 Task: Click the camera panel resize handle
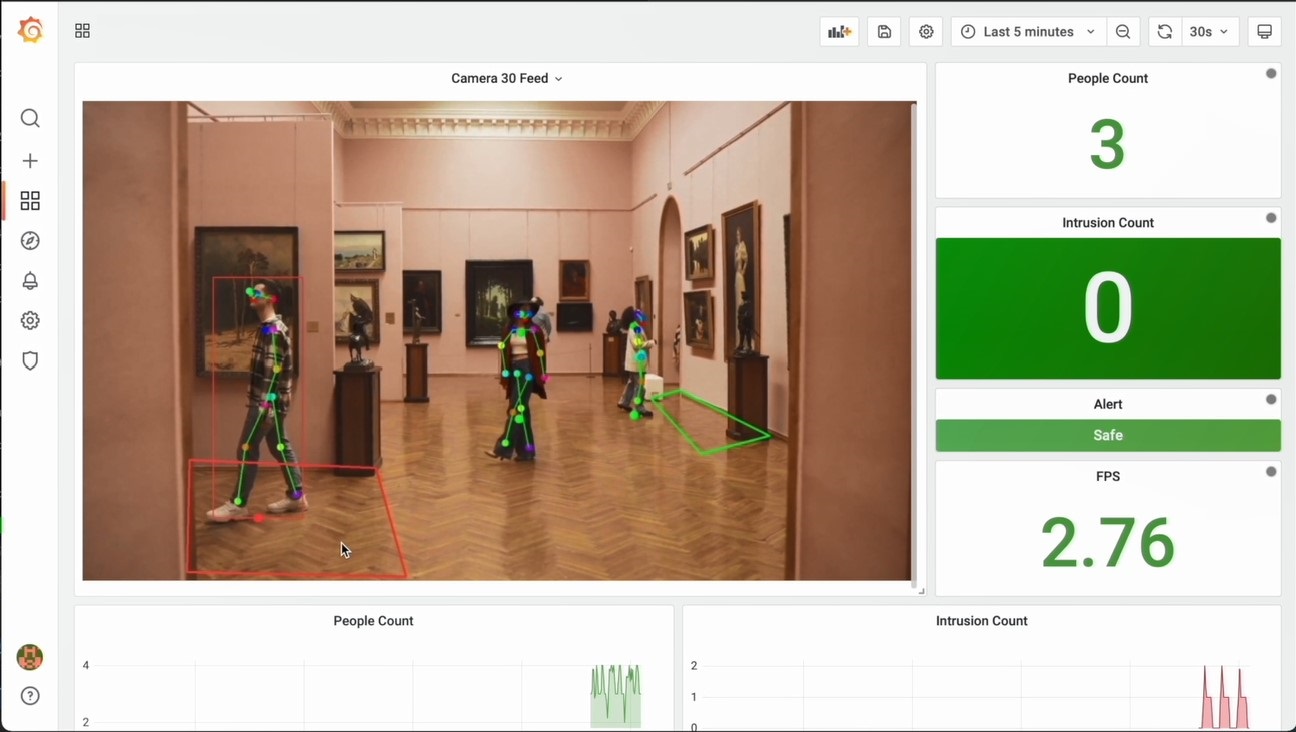[x=921, y=591]
